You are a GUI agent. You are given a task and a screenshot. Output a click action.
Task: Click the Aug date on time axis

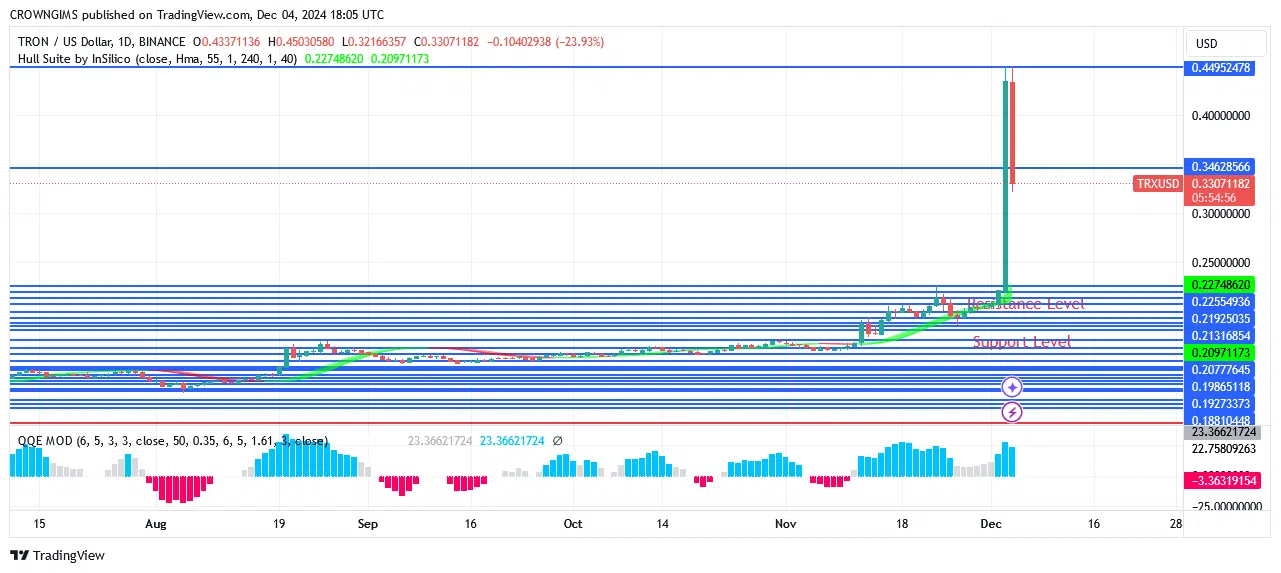[155, 523]
